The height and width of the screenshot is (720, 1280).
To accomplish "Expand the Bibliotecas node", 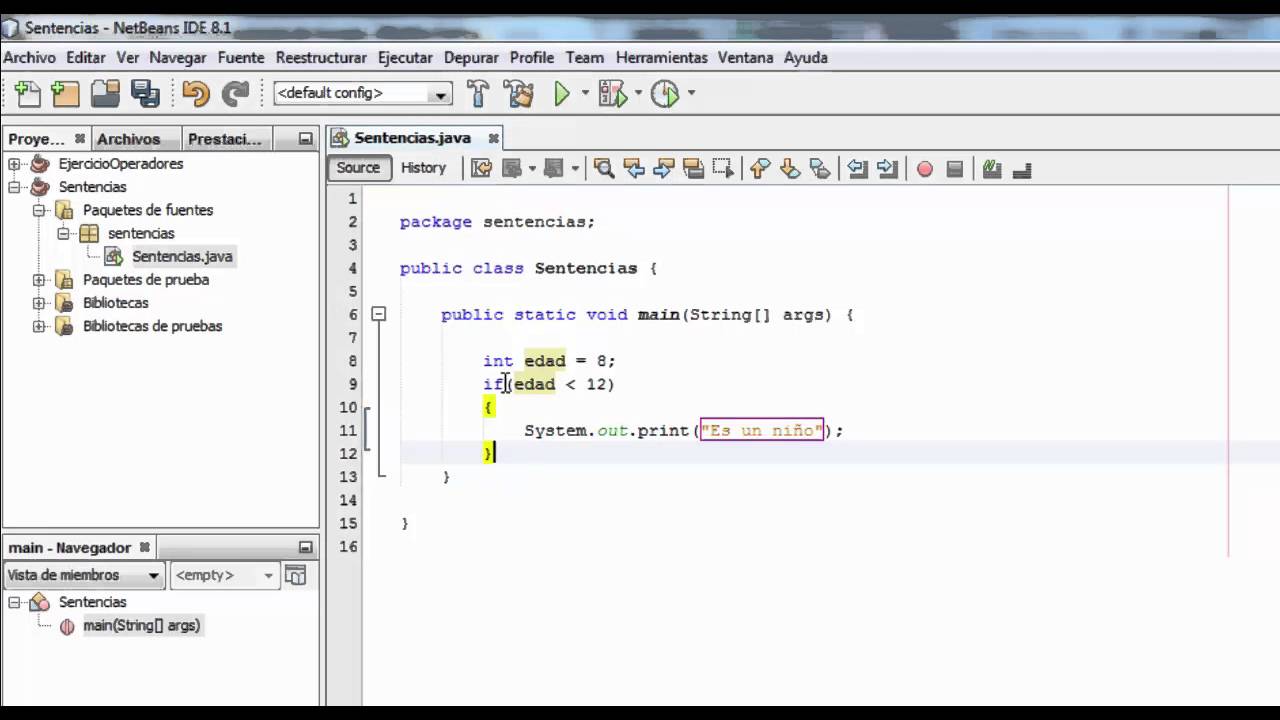I will (38, 303).
